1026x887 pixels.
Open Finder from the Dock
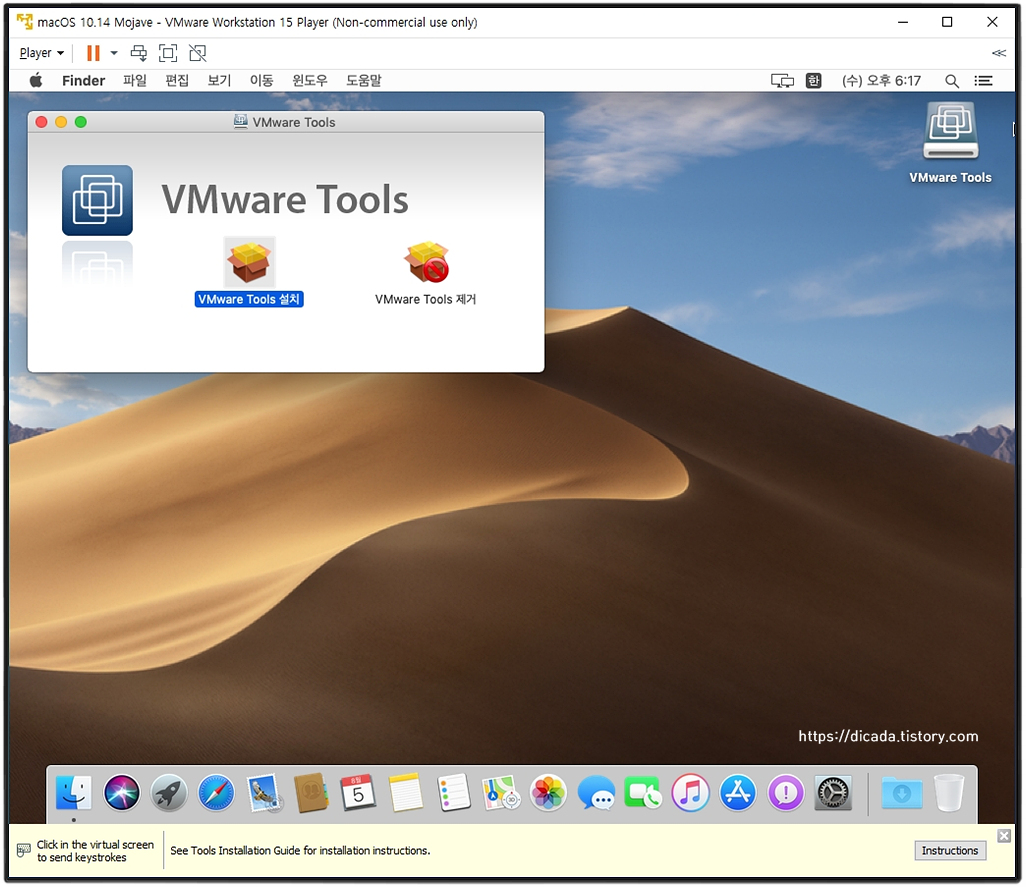click(x=74, y=793)
